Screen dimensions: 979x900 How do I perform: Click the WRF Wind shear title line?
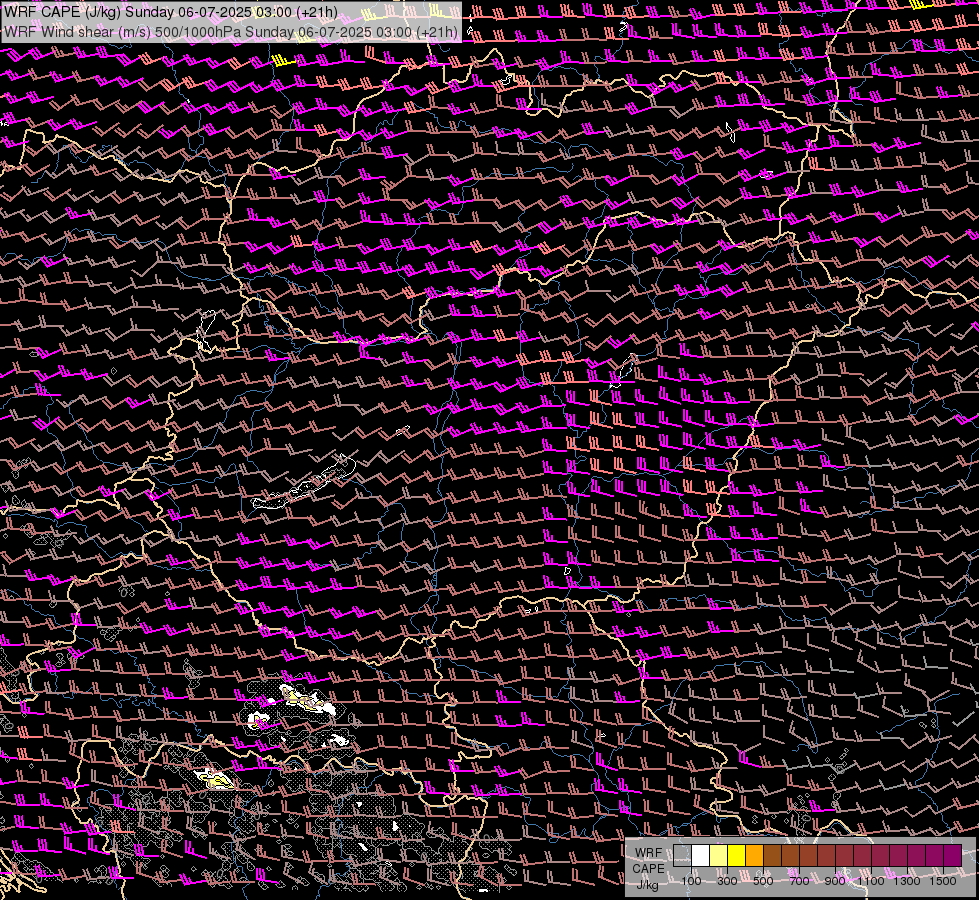coord(230,32)
